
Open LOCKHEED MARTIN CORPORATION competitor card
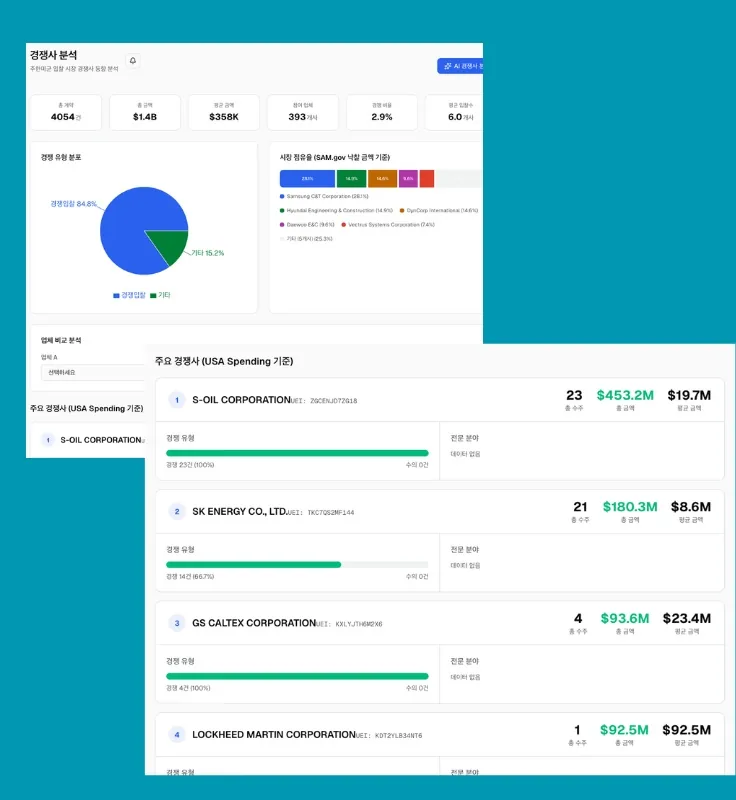pos(274,735)
